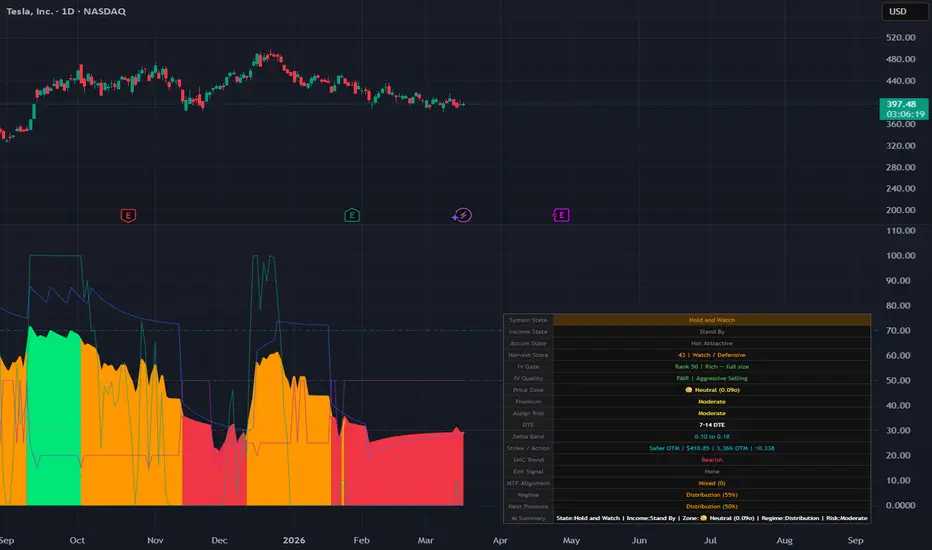The width and height of the screenshot is (932, 550).
Task: Click the 'Hold and Watch' system state cell
Action: (711, 320)
